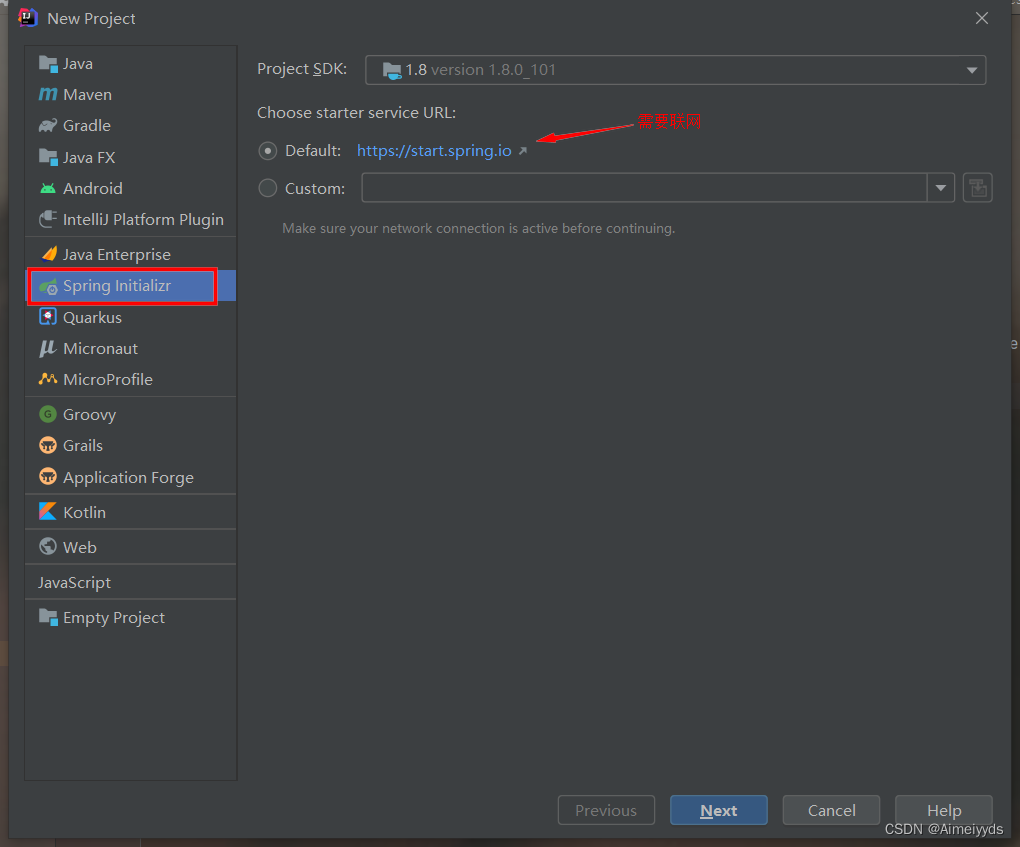The image size is (1020, 847).
Task: Select the Java project generator icon
Action: 48,63
